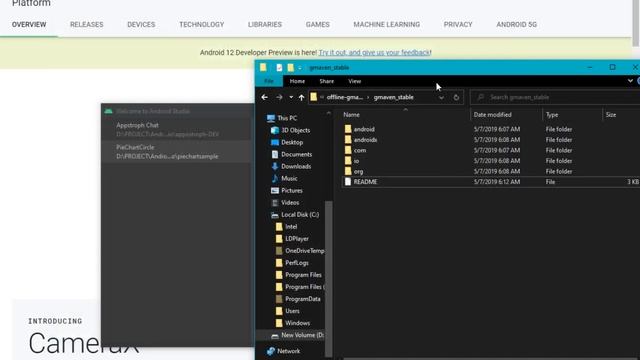
Task: Sort by the Size column header
Action: click(x=611, y=115)
